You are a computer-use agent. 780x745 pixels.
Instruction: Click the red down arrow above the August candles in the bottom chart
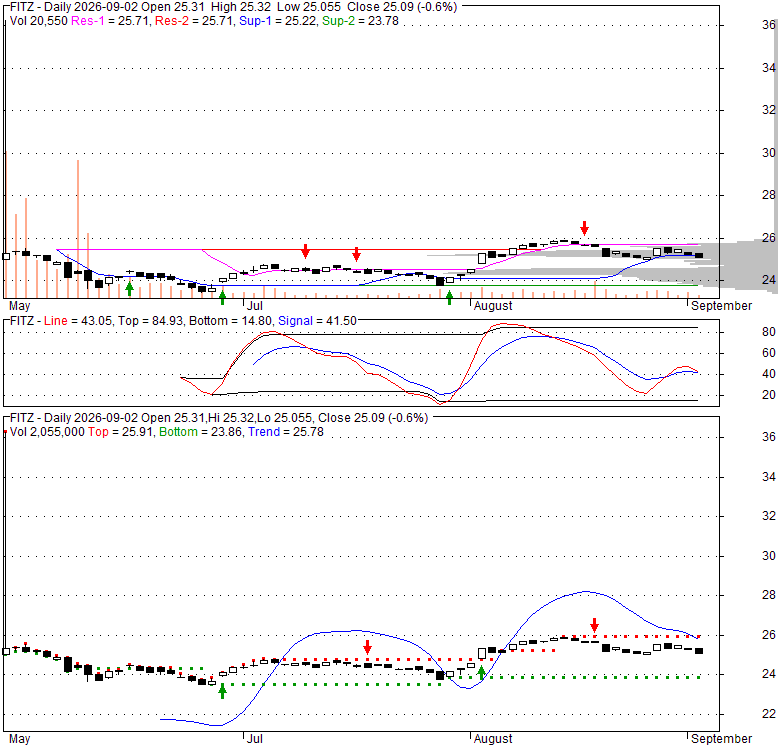pos(594,625)
